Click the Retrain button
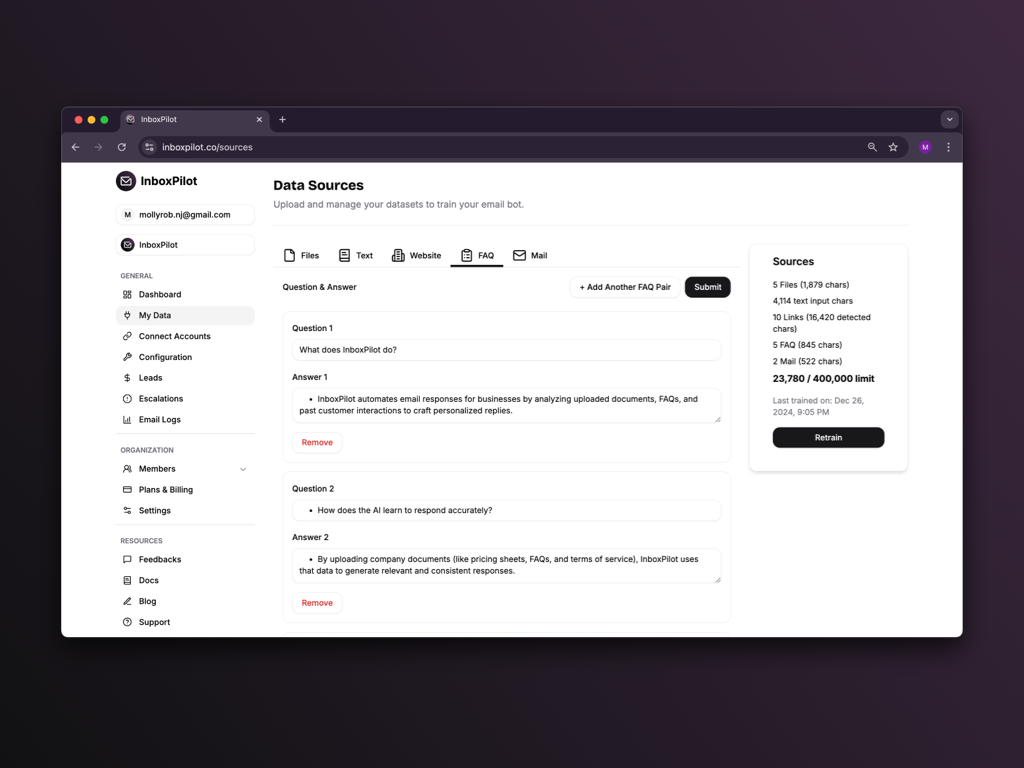 tap(828, 438)
